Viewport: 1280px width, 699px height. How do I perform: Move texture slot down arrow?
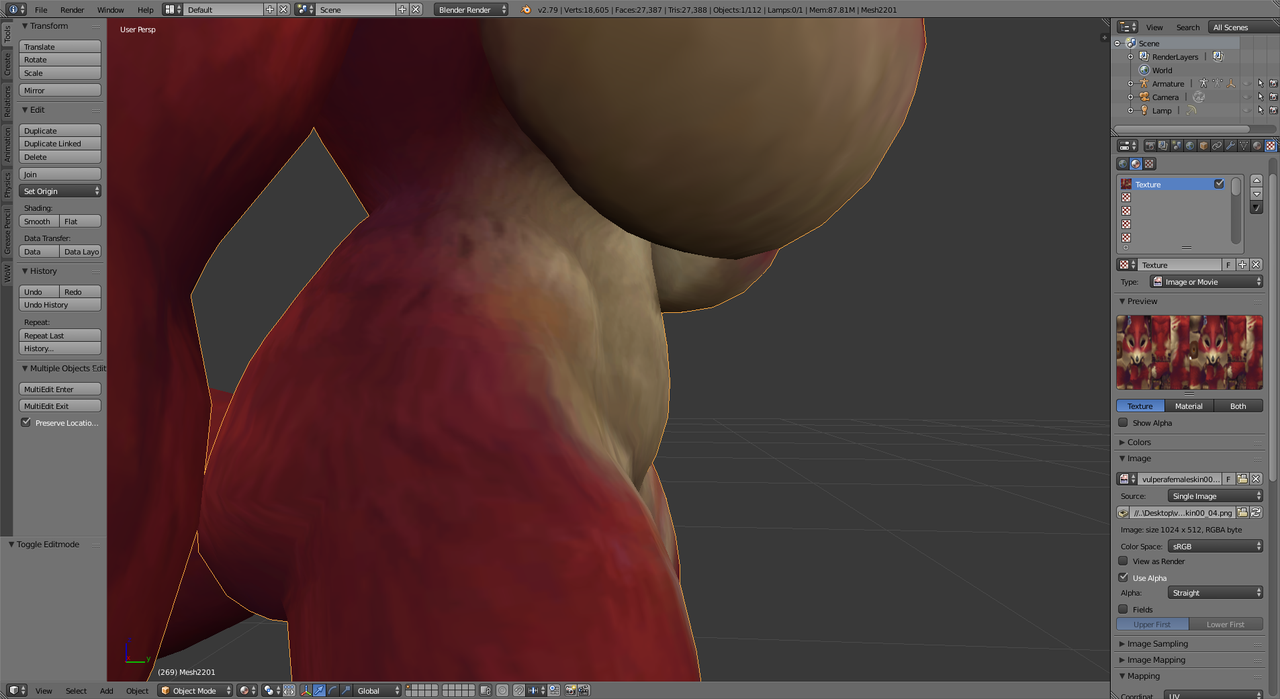tap(1257, 194)
